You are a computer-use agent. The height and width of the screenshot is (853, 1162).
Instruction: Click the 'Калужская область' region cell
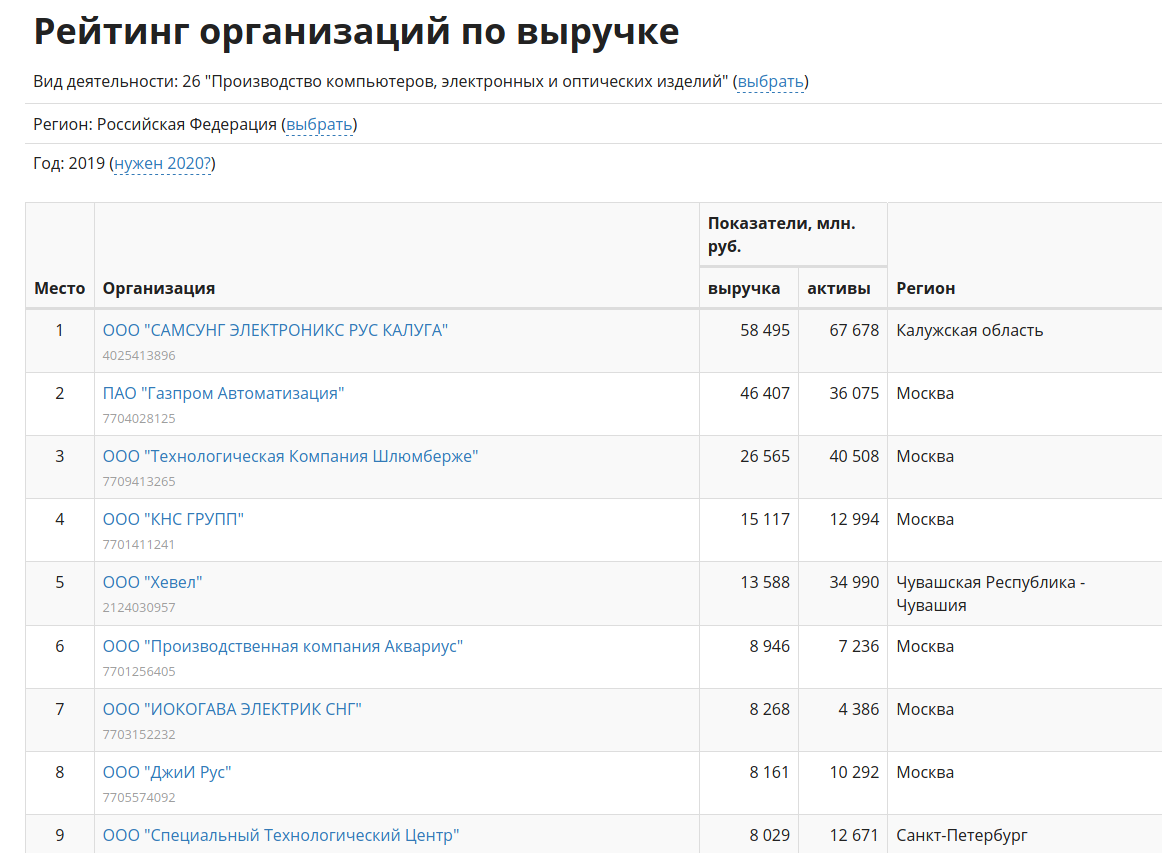coord(969,331)
